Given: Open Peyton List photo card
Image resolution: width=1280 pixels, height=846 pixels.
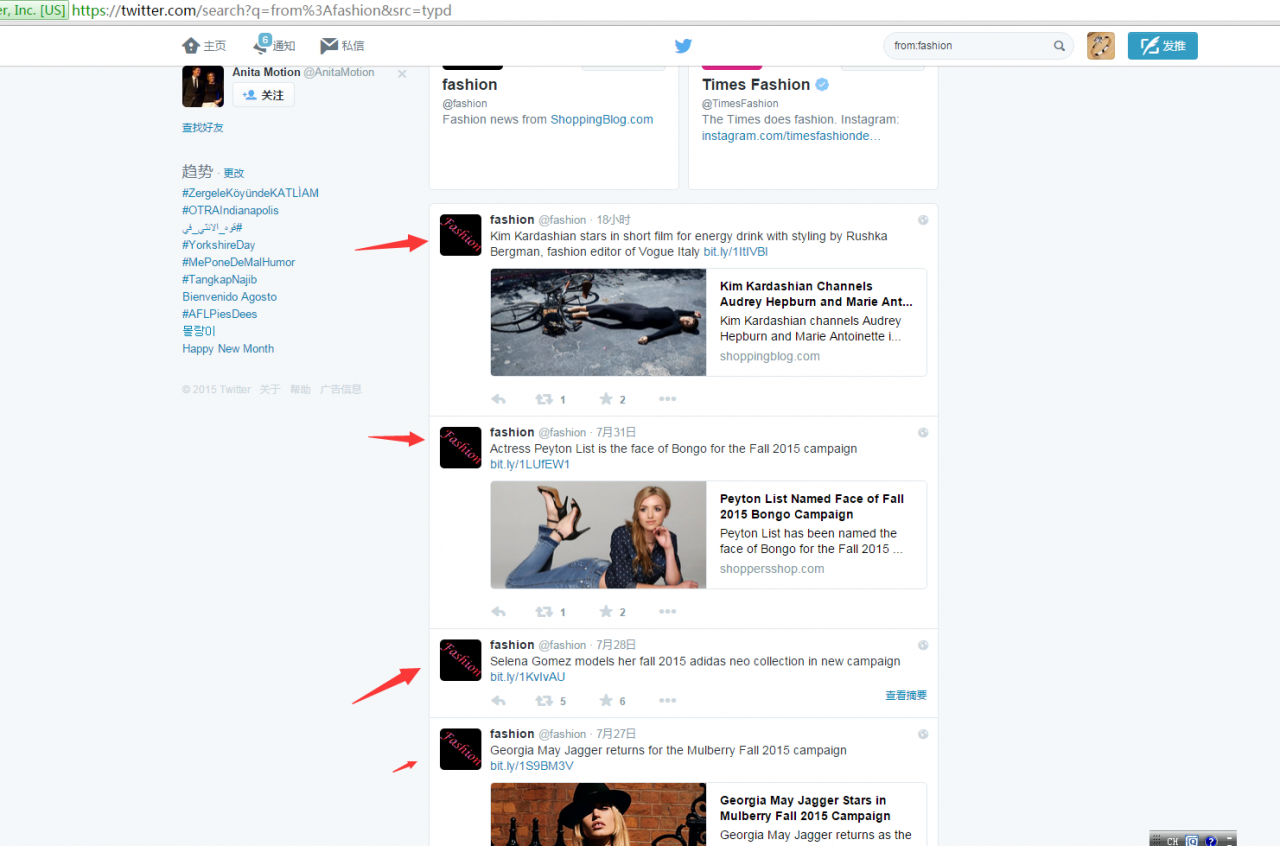Looking at the screenshot, I should pos(599,535).
